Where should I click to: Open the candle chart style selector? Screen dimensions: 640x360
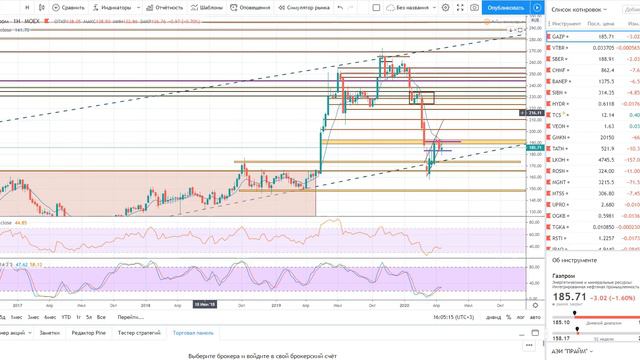(x=42, y=7)
